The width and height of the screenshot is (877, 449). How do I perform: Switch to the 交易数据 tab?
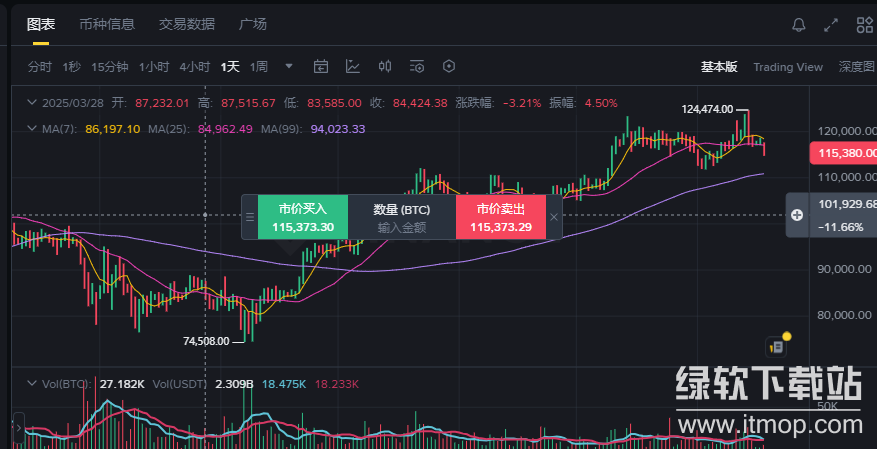click(187, 24)
